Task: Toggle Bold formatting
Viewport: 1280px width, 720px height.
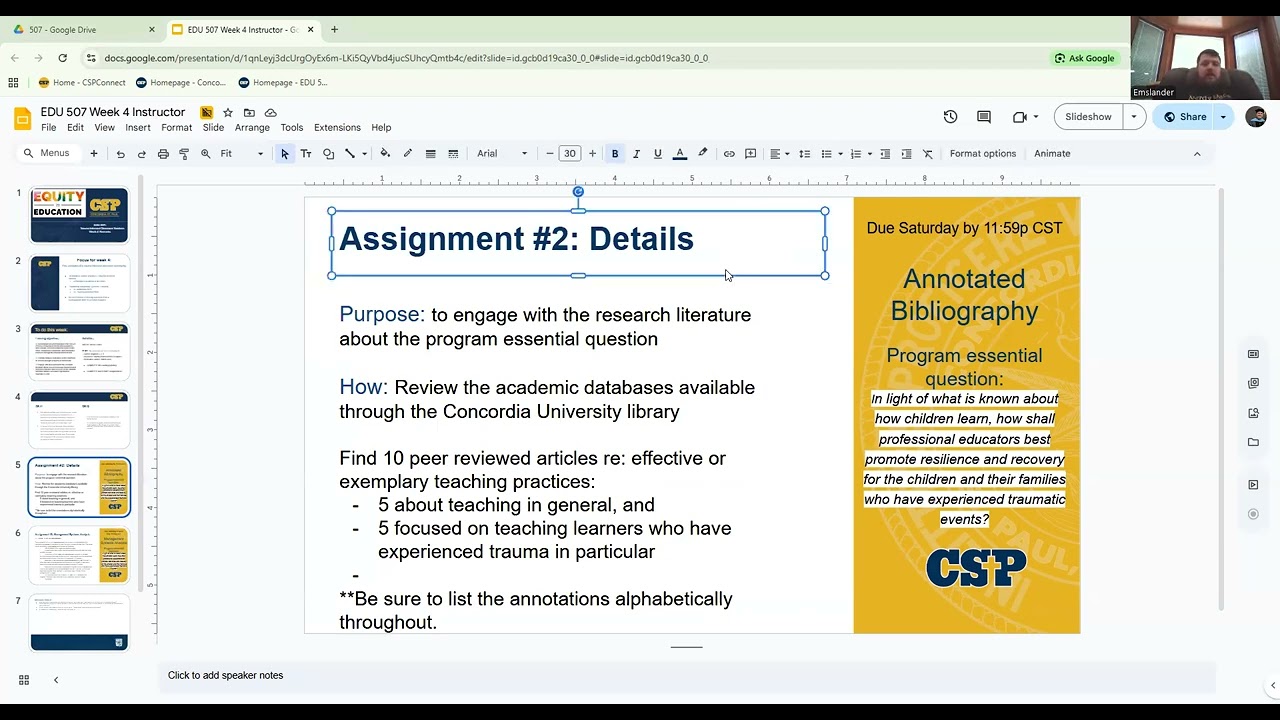Action: click(615, 154)
